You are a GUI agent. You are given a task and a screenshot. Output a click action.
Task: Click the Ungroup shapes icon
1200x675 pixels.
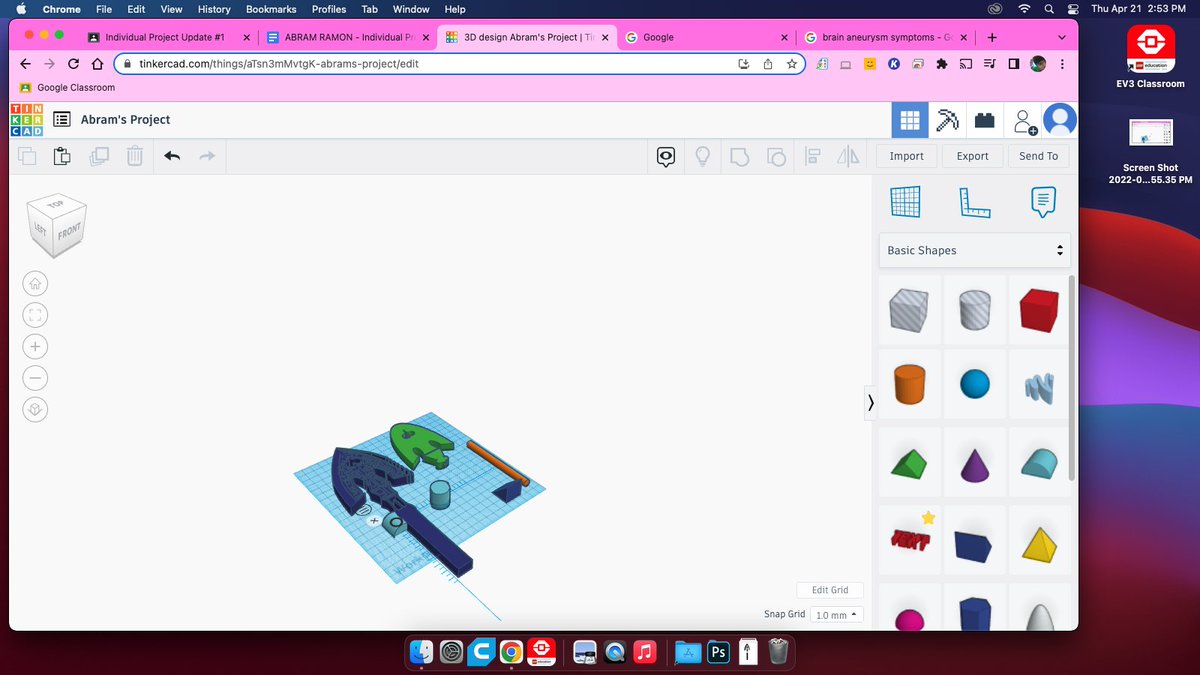coord(776,156)
